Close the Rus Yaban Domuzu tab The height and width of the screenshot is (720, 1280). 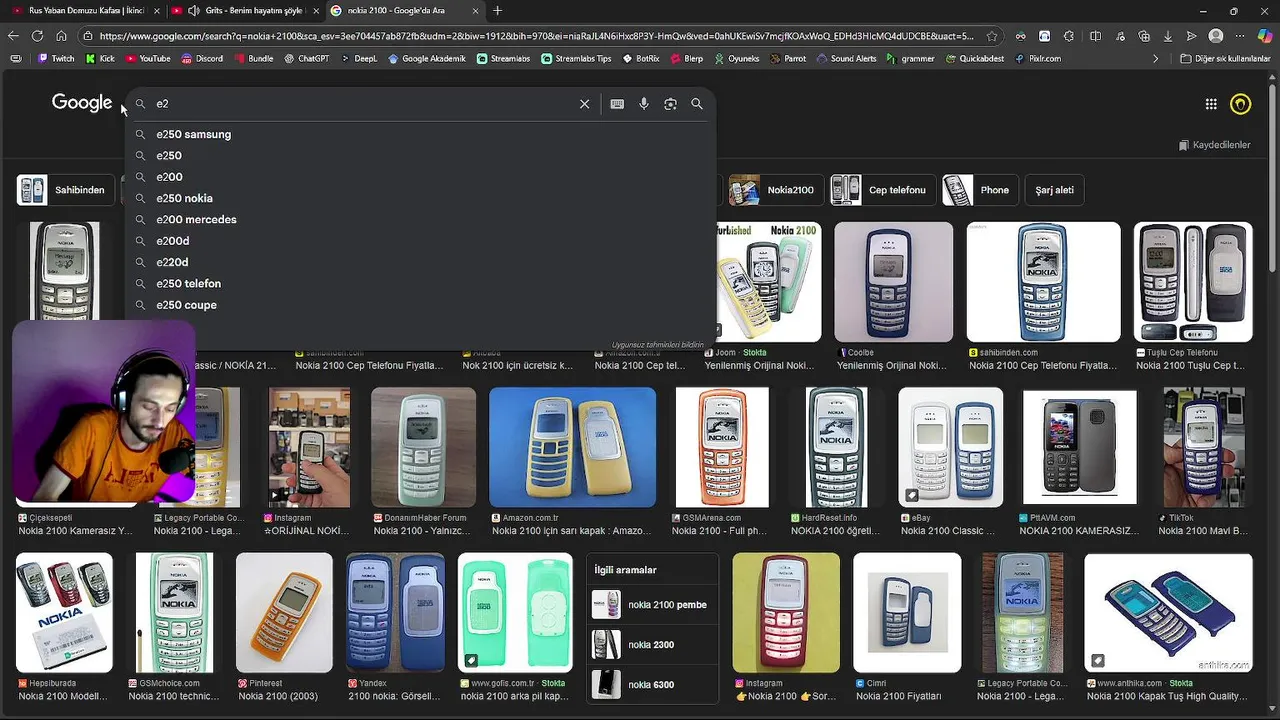point(155,11)
